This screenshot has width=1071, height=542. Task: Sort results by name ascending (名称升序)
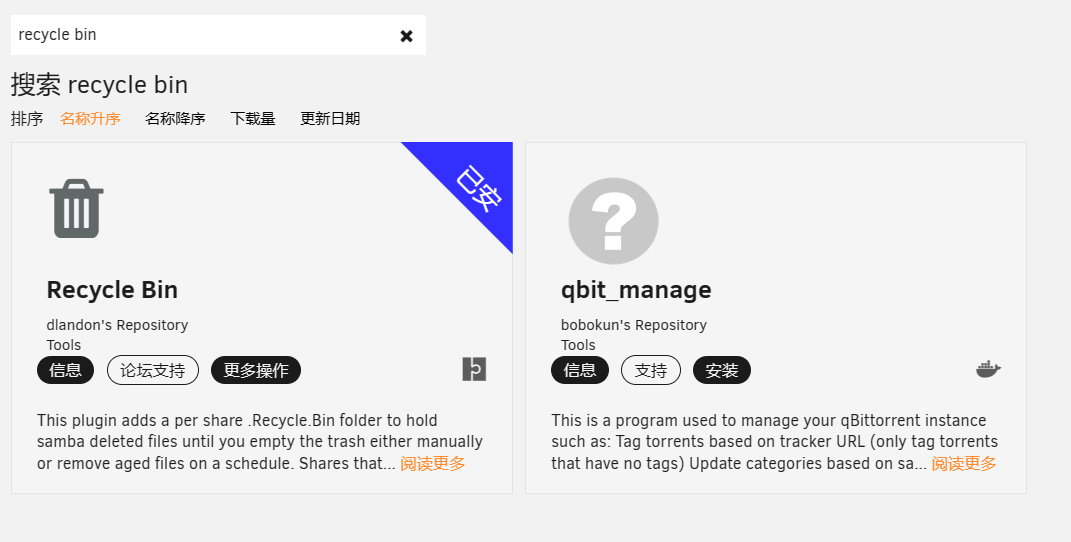(x=90, y=119)
